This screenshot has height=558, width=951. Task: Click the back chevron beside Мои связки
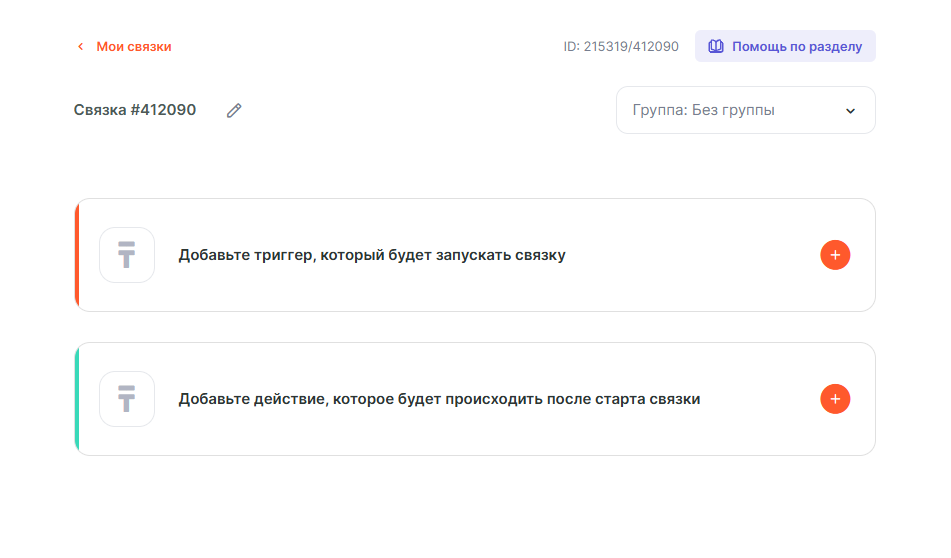point(80,47)
